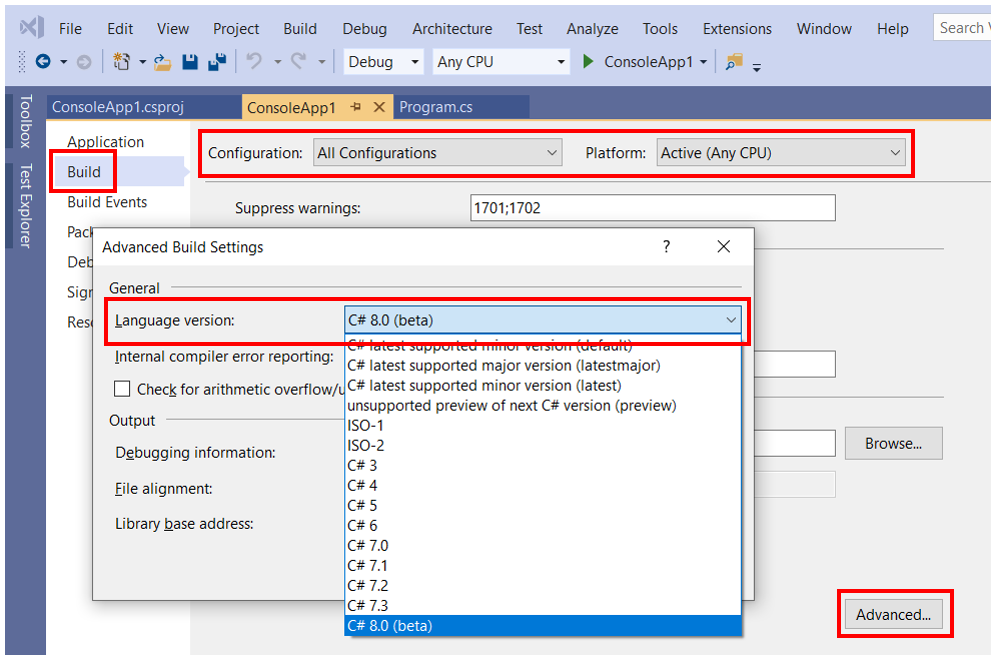Save the current file with the disk icon
Viewport: 995px width, 661px height.
pyautogui.click(x=190, y=62)
